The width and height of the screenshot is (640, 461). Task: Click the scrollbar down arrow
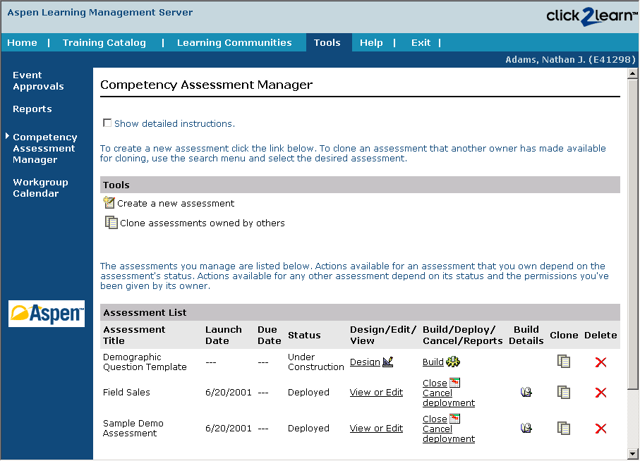click(633, 453)
